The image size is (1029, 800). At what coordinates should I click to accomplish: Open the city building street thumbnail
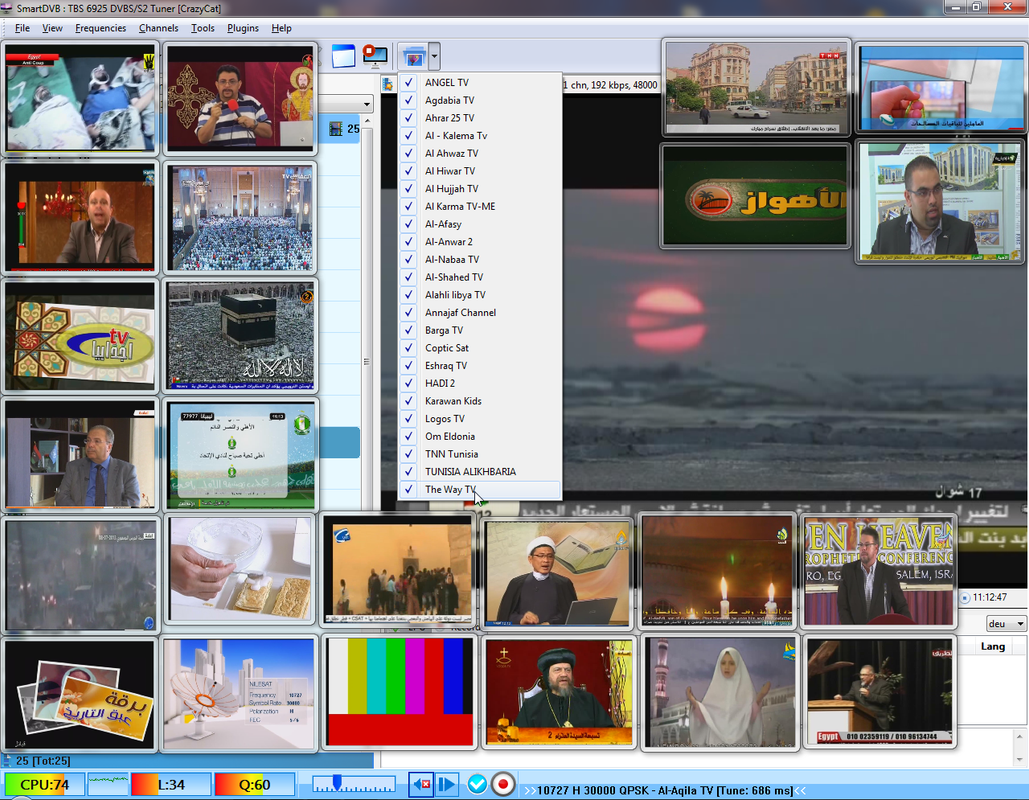pyautogui.click(x=756, y=88)
